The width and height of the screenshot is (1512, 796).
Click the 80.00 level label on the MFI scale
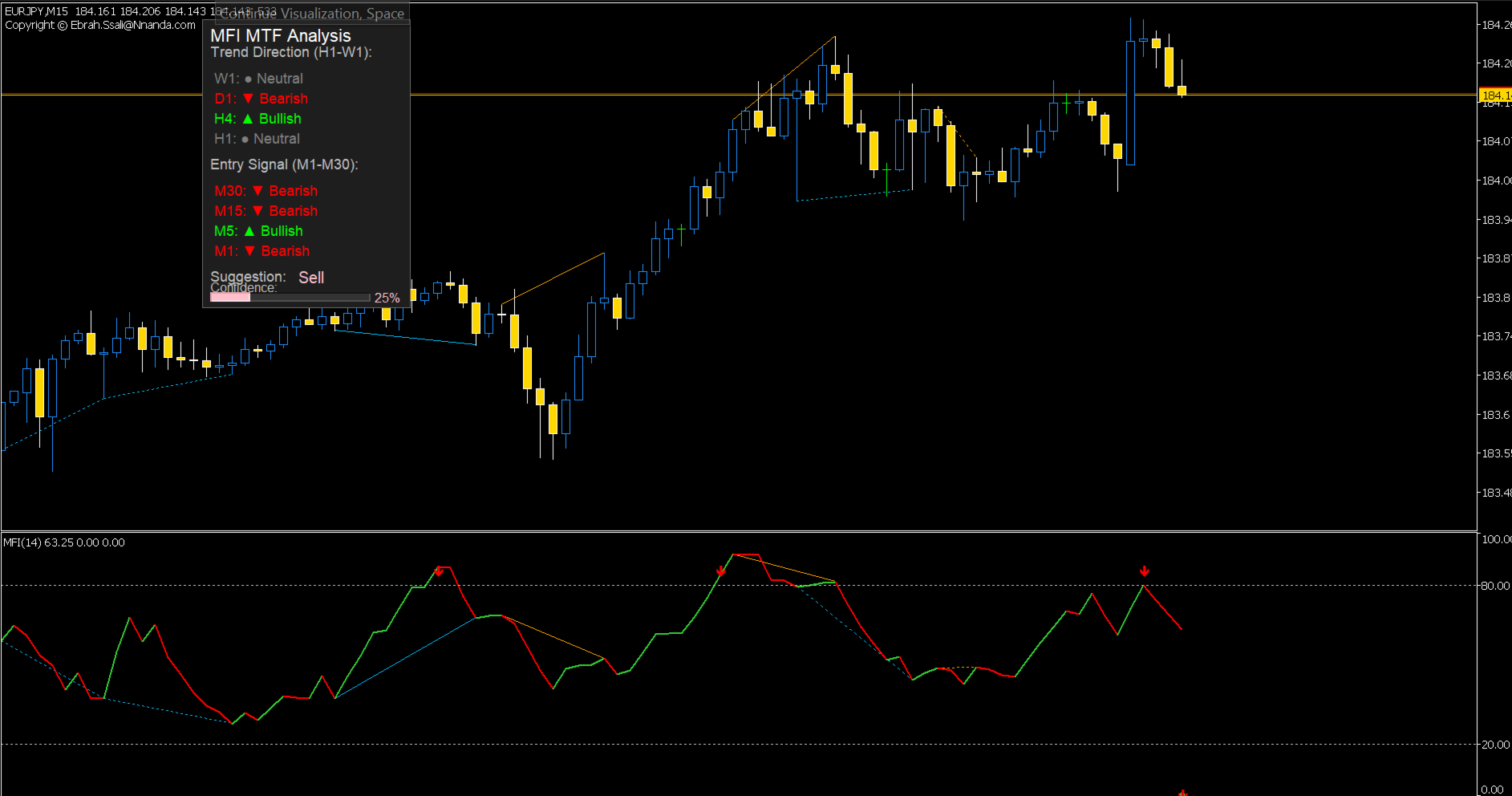(x=1495, y=586)
